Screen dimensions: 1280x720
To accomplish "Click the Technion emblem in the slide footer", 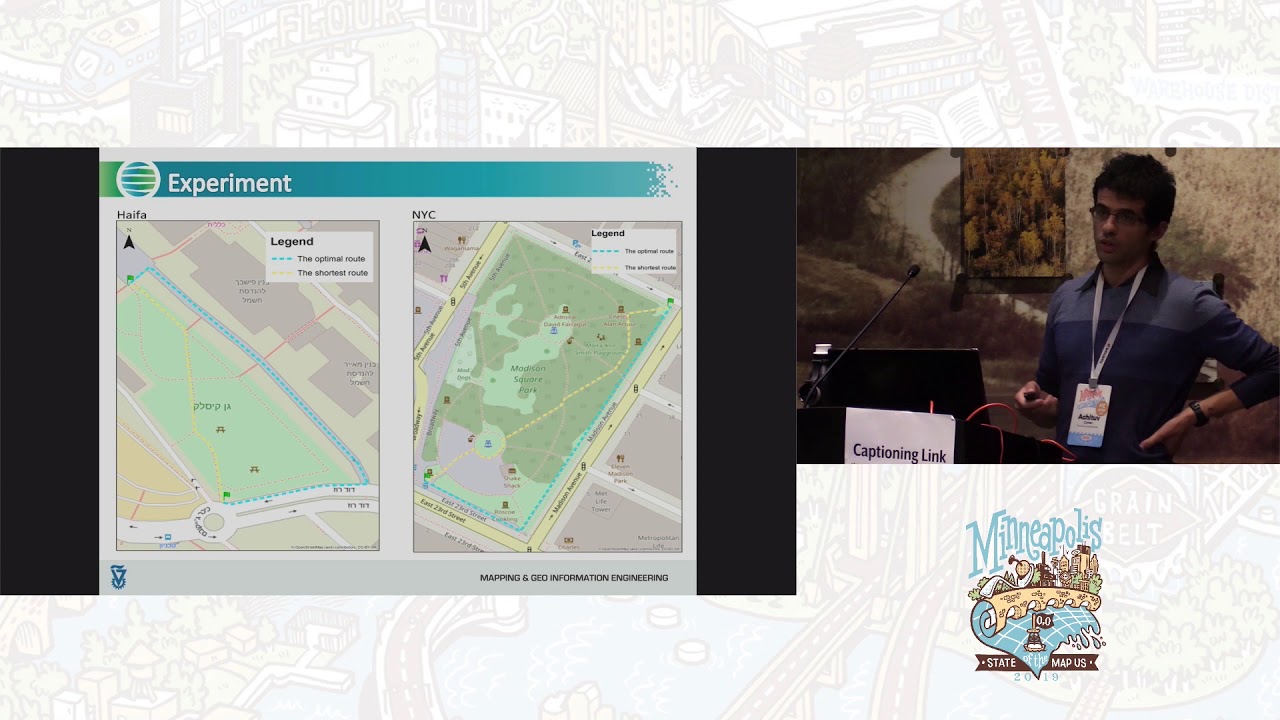I will tap(118, 577).
